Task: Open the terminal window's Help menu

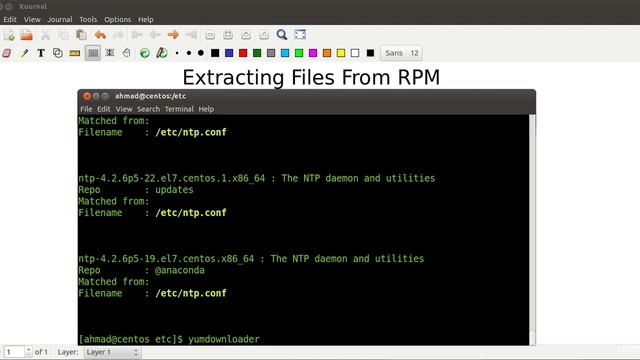Action: pos(206,109)
